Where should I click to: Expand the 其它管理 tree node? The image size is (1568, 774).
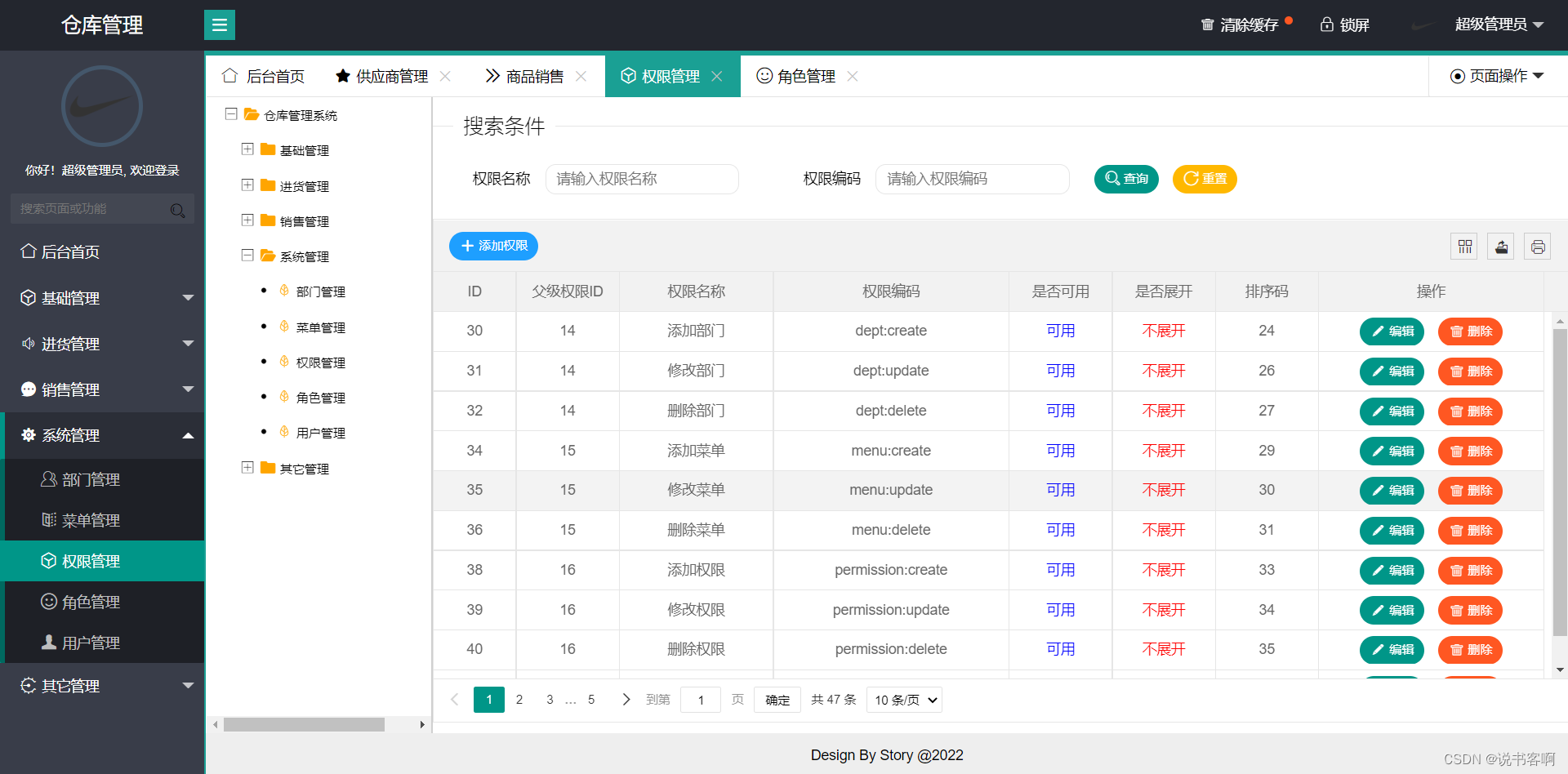(247, 468)
